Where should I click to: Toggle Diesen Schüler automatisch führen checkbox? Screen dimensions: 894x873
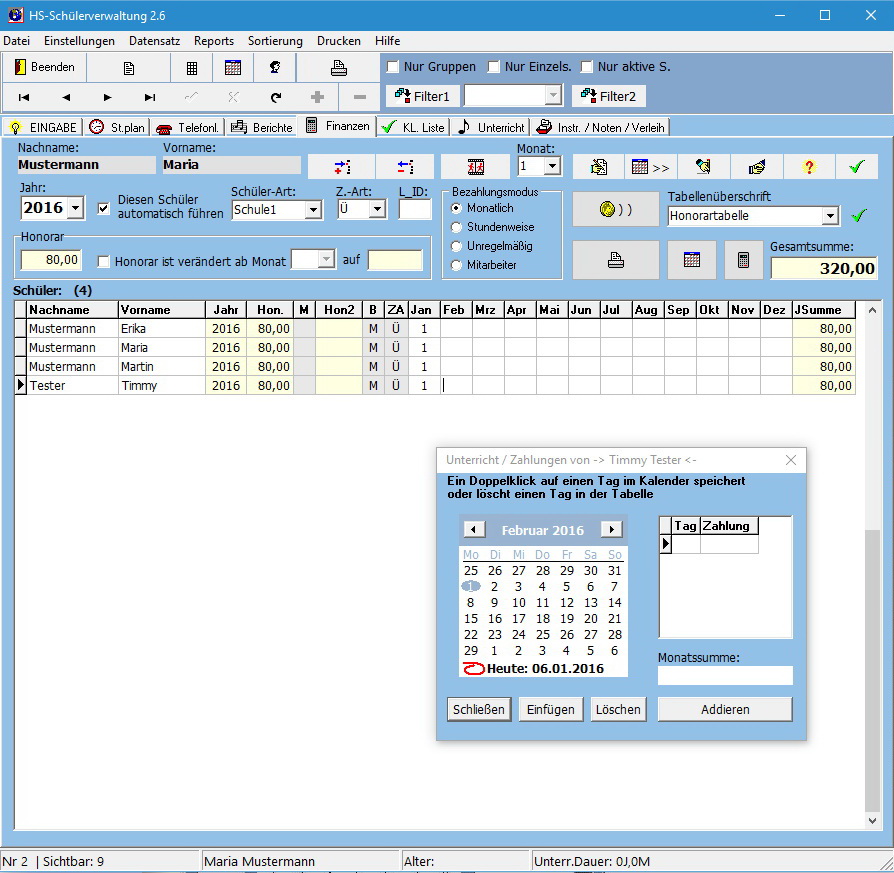[103, 208]
